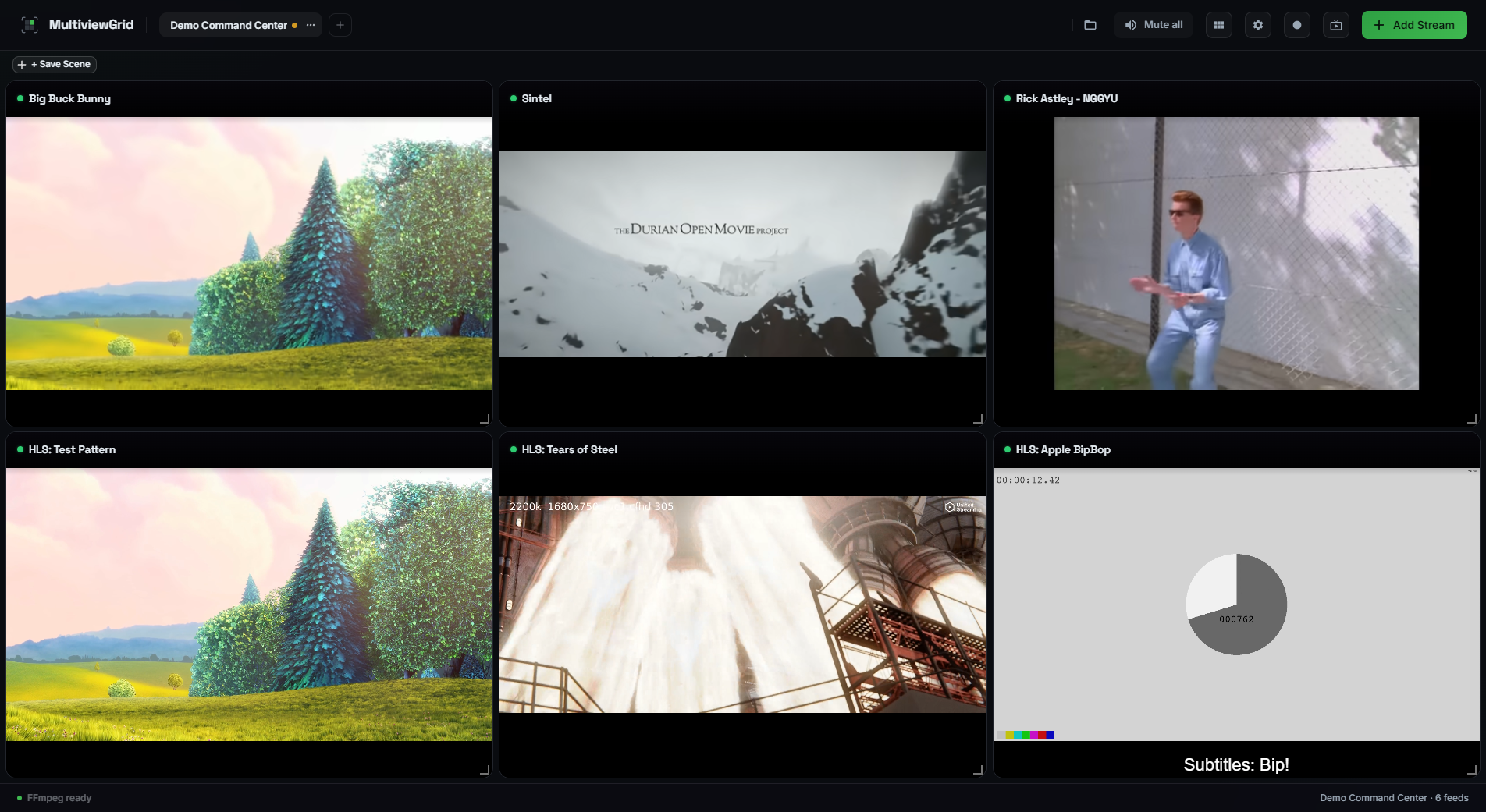Click the HLS: Test Pattern title
The width and height of the screenshot is (1486, 812).
click(72, 449)
